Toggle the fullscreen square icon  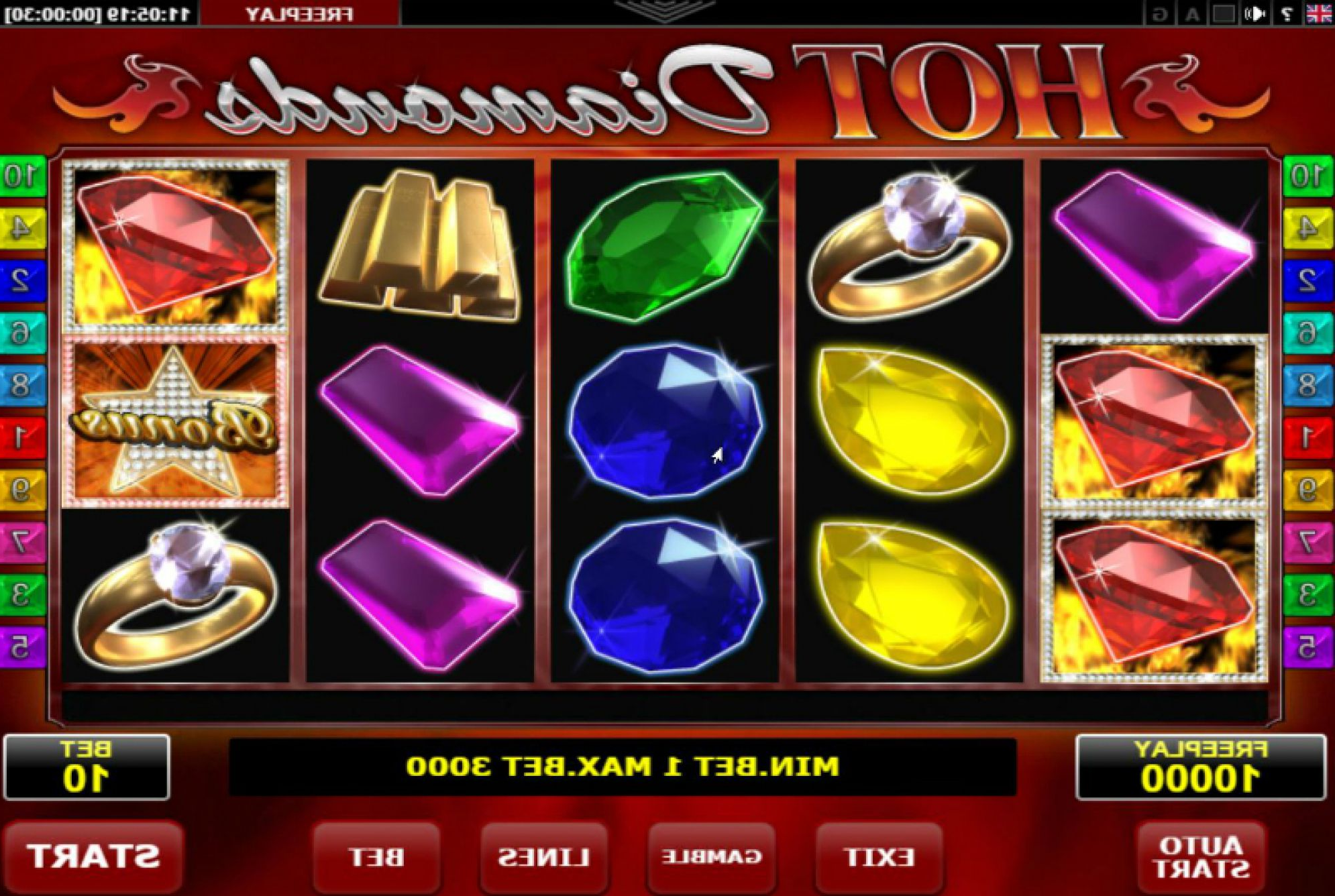[1223, 13]
